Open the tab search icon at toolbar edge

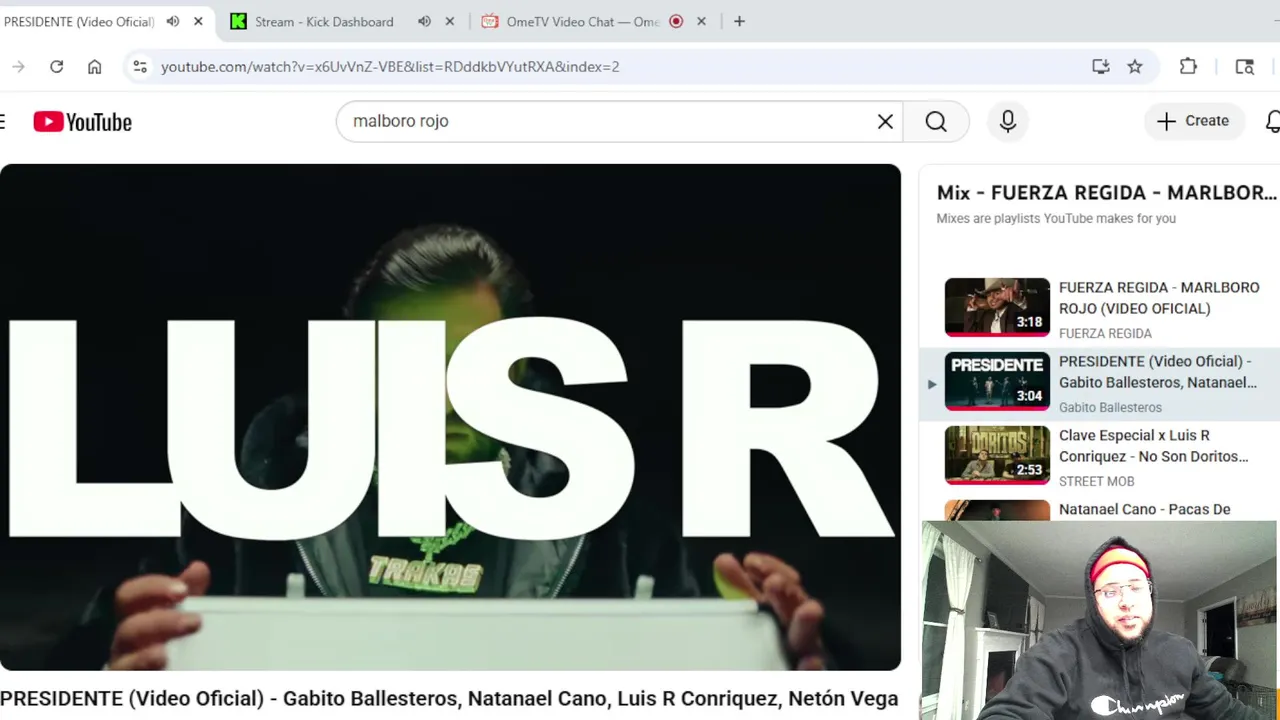(x=1244, y=67)
